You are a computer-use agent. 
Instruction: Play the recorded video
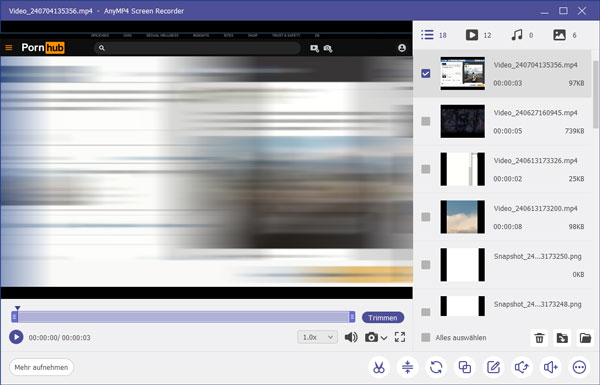click(16, 337)
